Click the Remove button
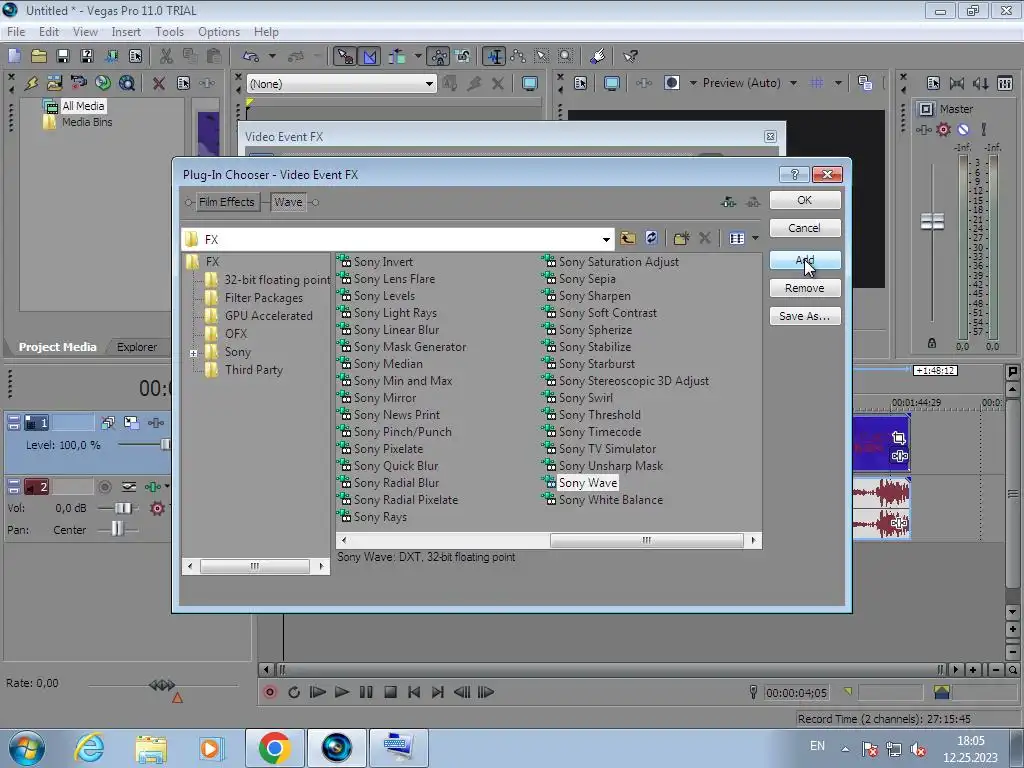Viewport: 1024px width, 768px height. (805, 288)
